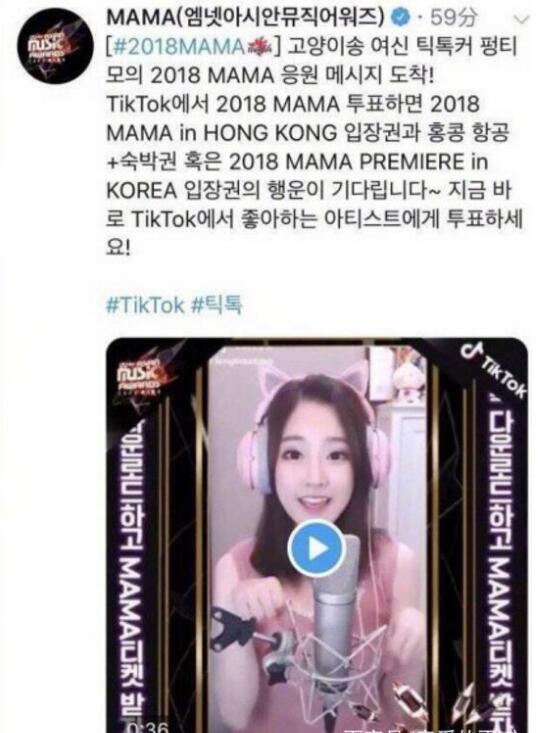
Task: Open the MAMA(엠넷아시안뮤직어워즈) account name
Action: (x=245, y=18)
